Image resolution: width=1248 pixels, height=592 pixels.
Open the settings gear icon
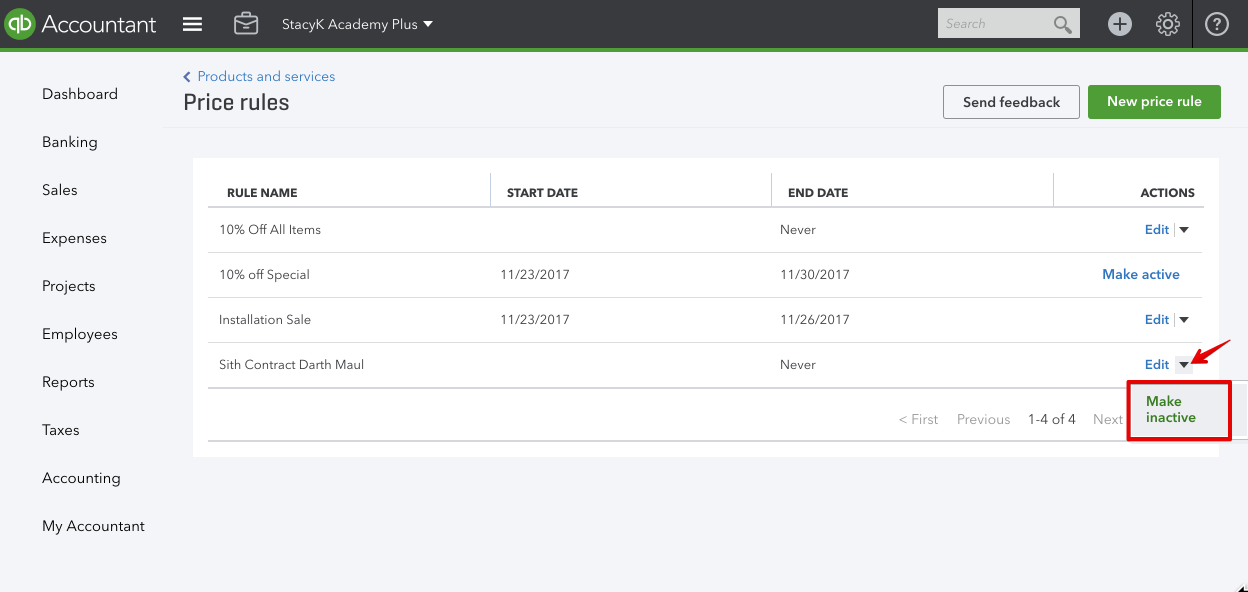pyautogui.click(x=1168, y=23)
